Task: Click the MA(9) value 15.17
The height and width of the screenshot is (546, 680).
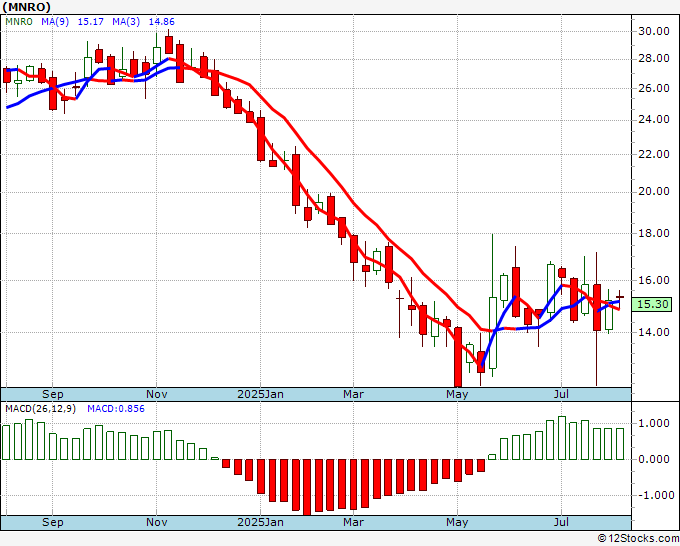Action: 91,22
